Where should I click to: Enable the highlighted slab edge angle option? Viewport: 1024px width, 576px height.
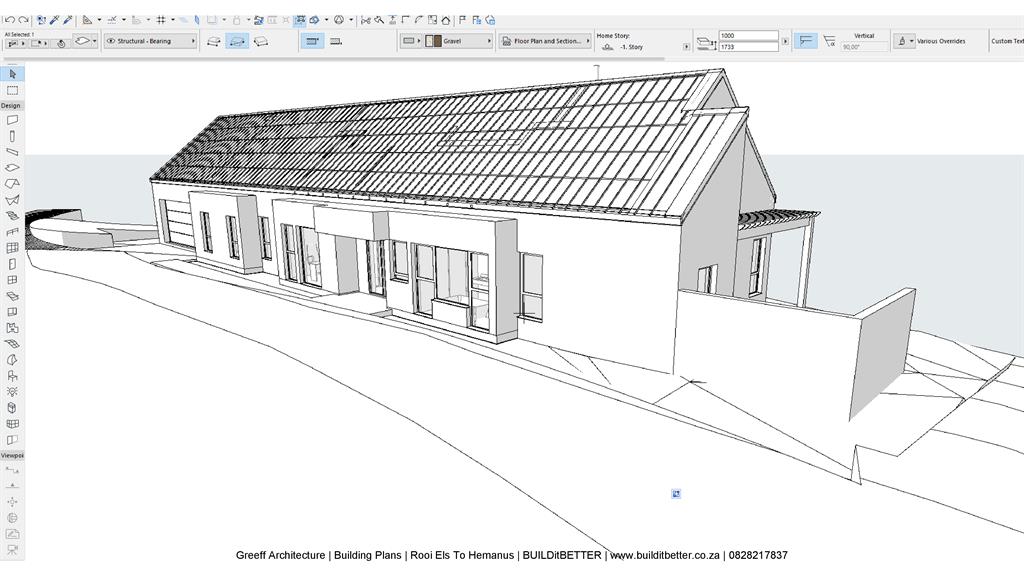click(806, 41)
